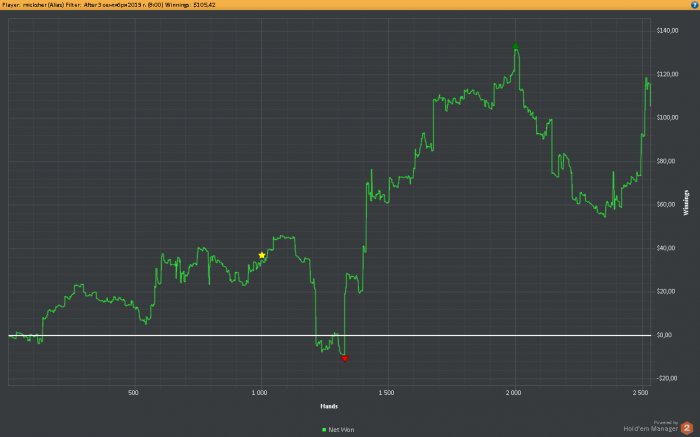Click the $20,00 axis label
This screenshot has height=437, width=700.
[x=666, y=291]
